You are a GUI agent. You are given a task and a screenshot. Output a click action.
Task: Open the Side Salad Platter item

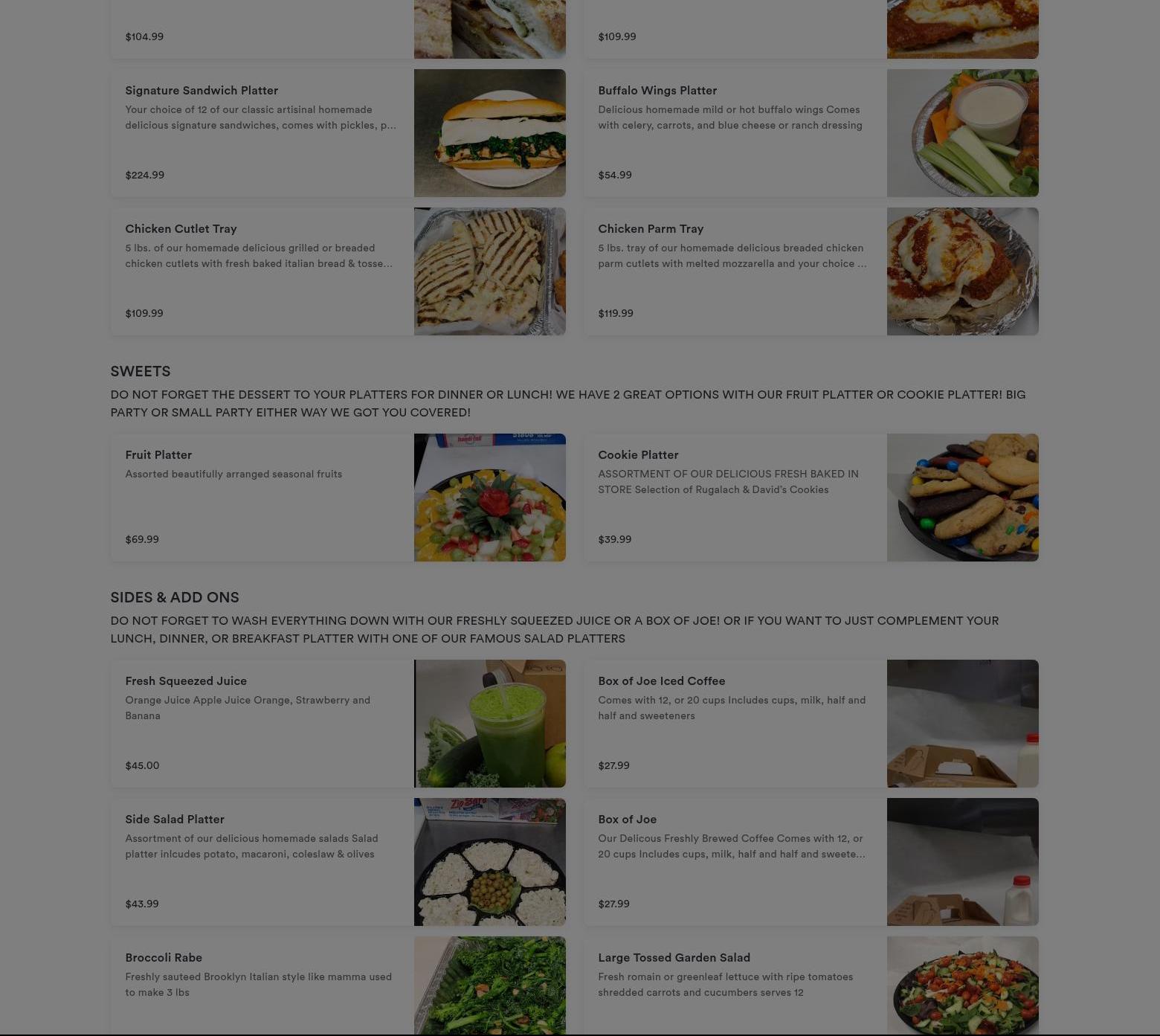[x=338, y=862]
